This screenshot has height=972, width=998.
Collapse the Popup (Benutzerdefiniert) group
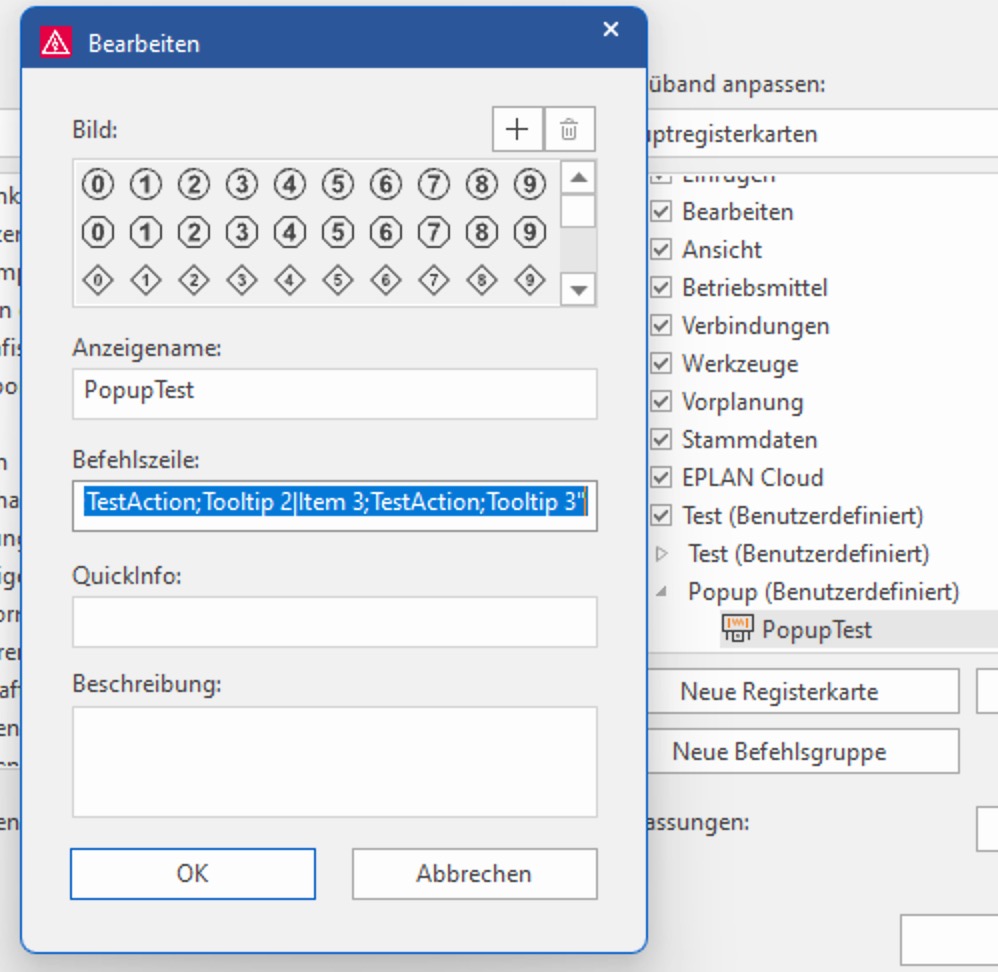pos(661,591)
